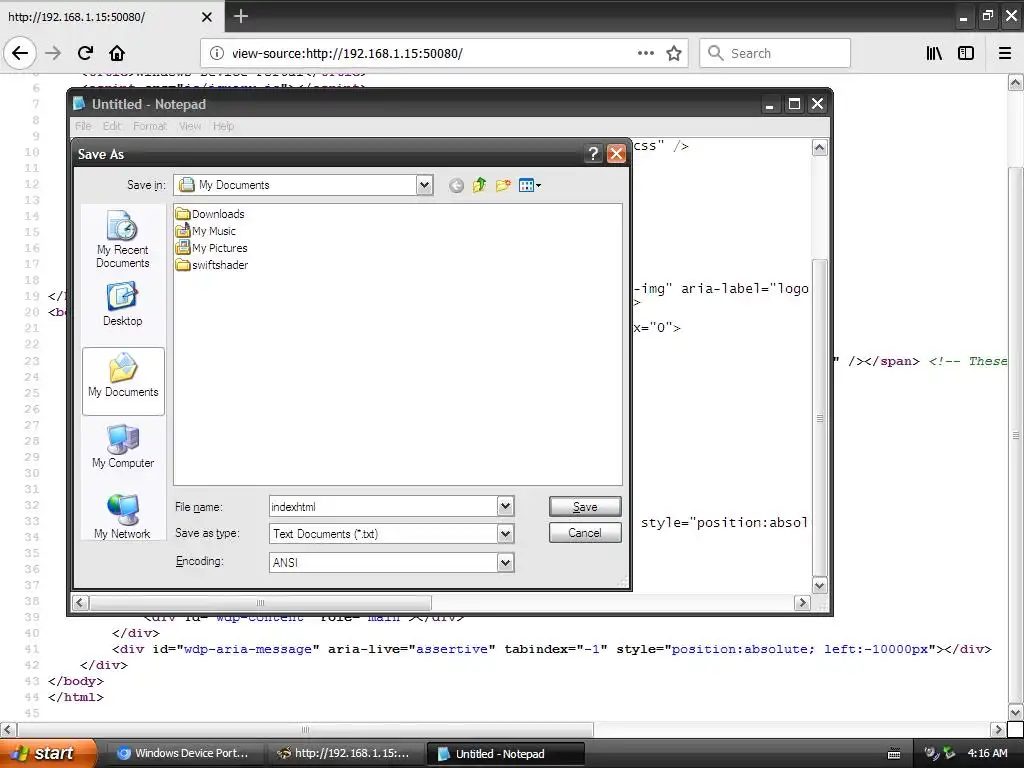1024x768 pixels.
Task: Open Notepad's View menu
Action: tap(190, 126)
